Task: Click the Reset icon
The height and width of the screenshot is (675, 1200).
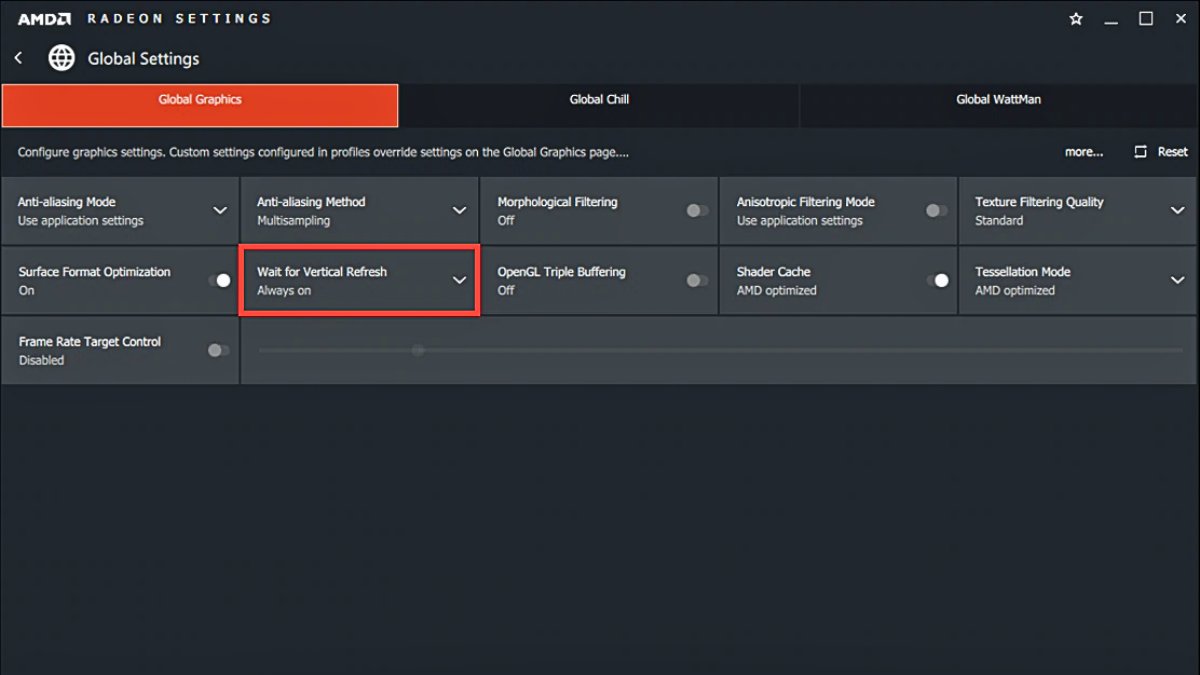Action: click(x=1140, y=152)
